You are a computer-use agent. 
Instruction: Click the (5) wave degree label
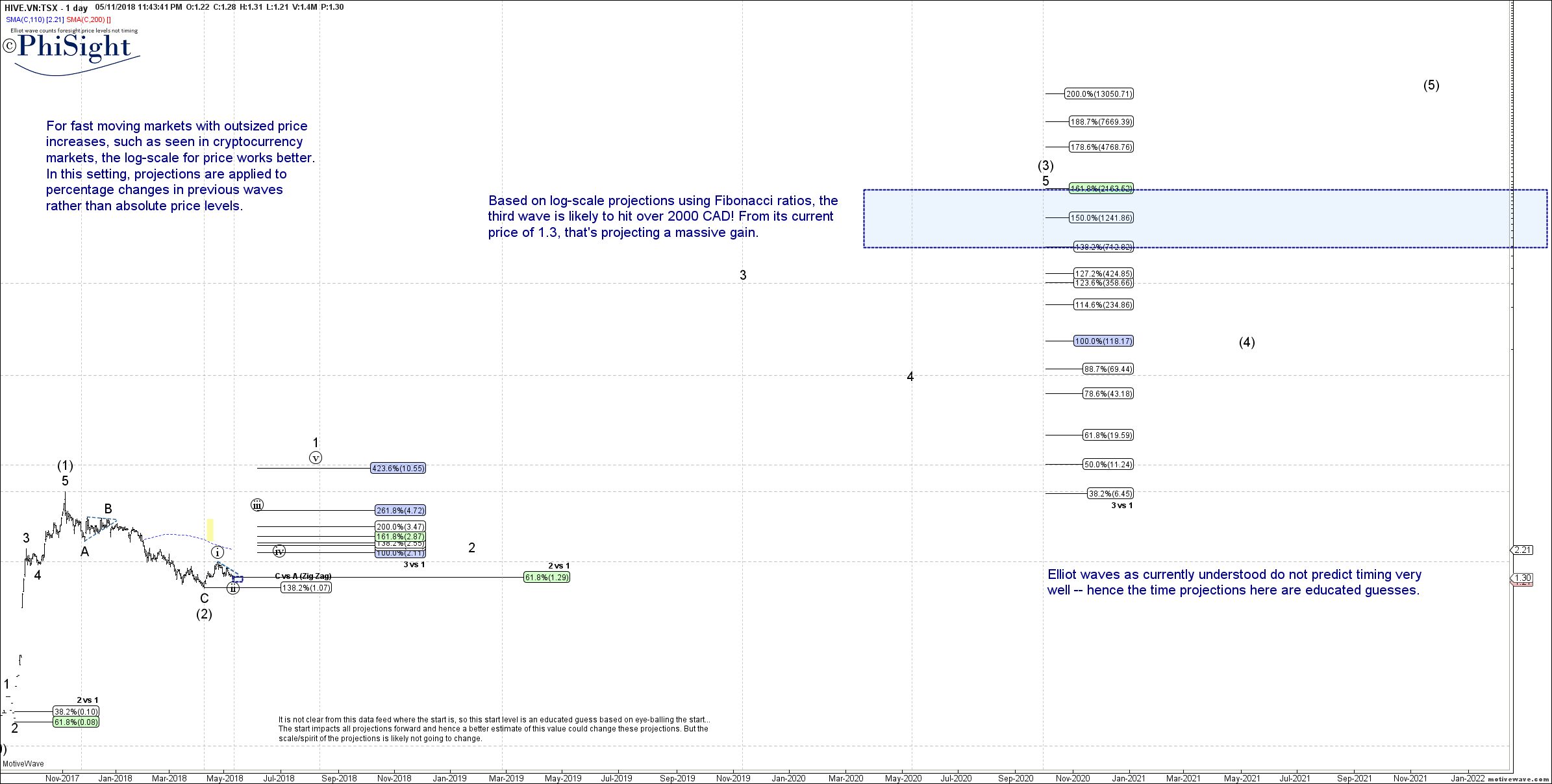point(1431,85)
